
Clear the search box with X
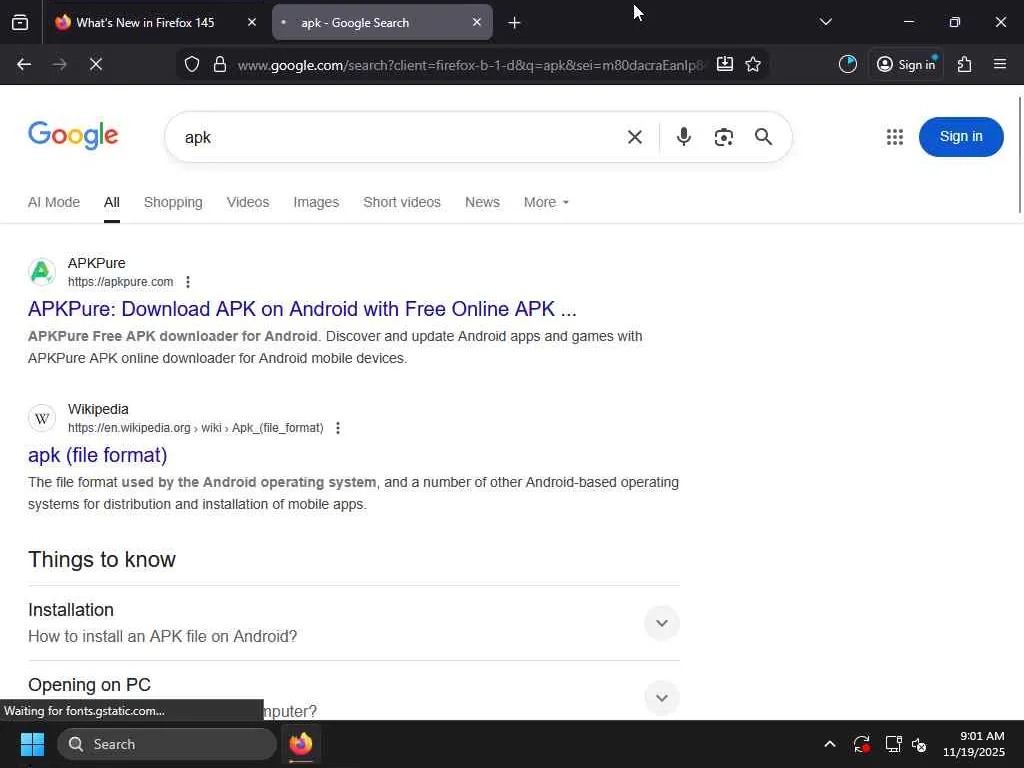[635, 137]
